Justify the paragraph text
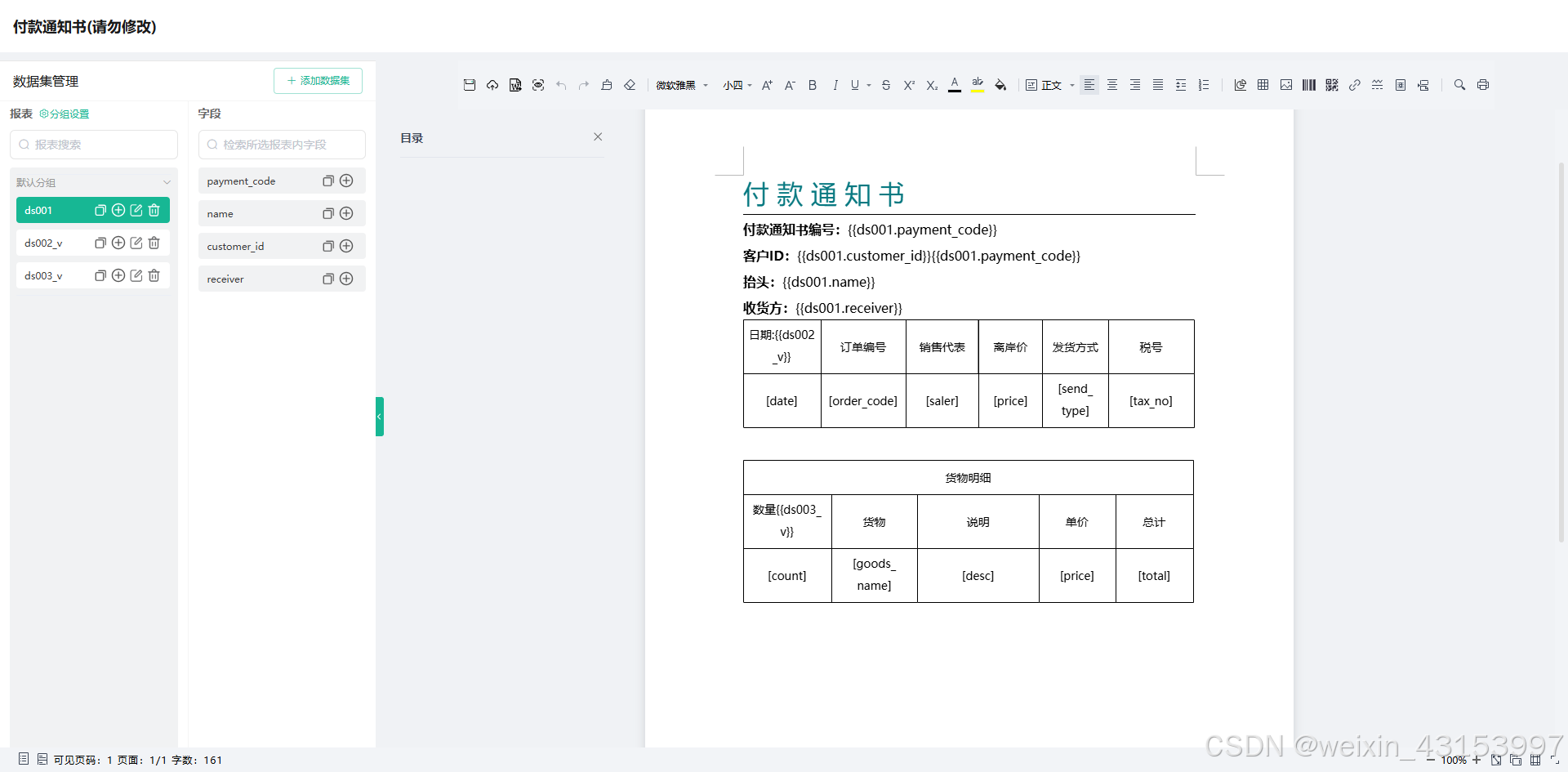The height and width of the screenshot is (772, 1568). click(1158, 85)
